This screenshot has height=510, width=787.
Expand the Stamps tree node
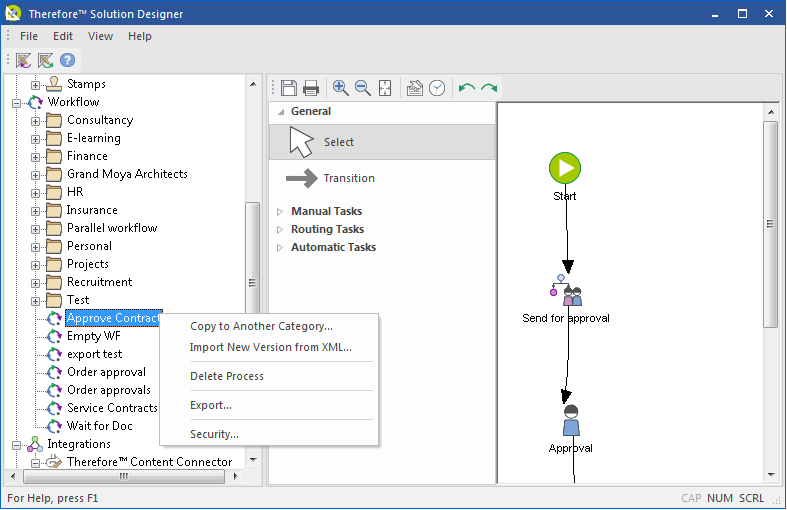[x=35, y=85]
